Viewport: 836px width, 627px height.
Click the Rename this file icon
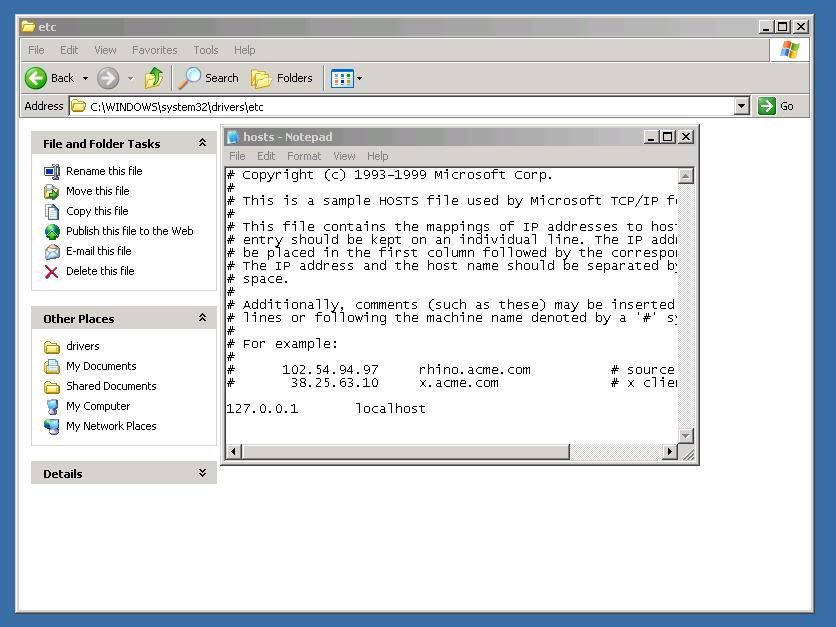point(52,171)
